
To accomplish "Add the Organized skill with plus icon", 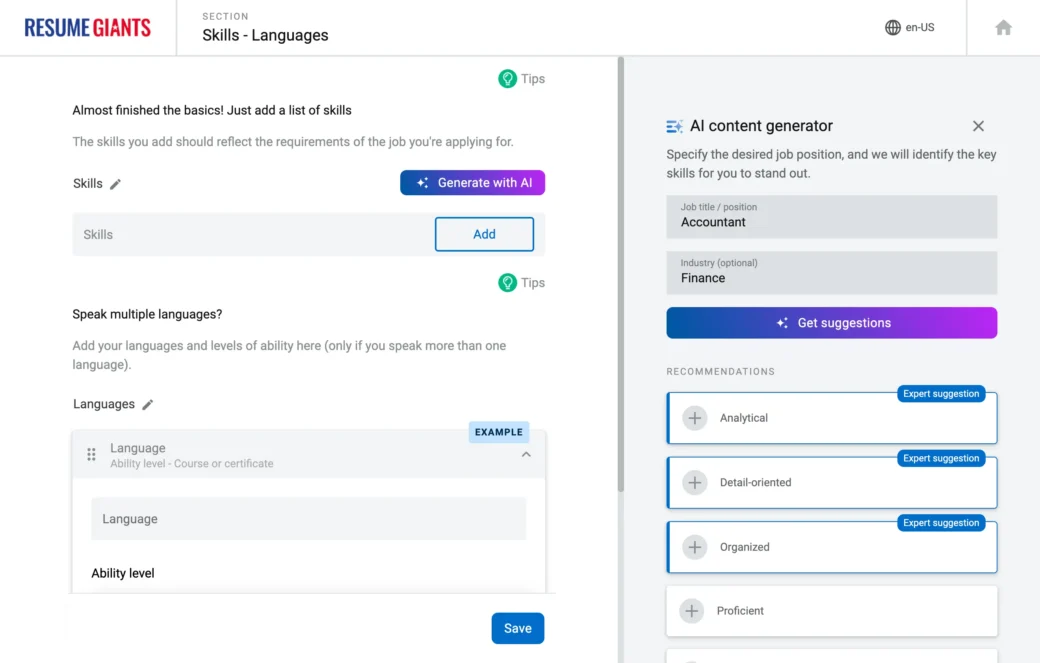I will 695,547.
